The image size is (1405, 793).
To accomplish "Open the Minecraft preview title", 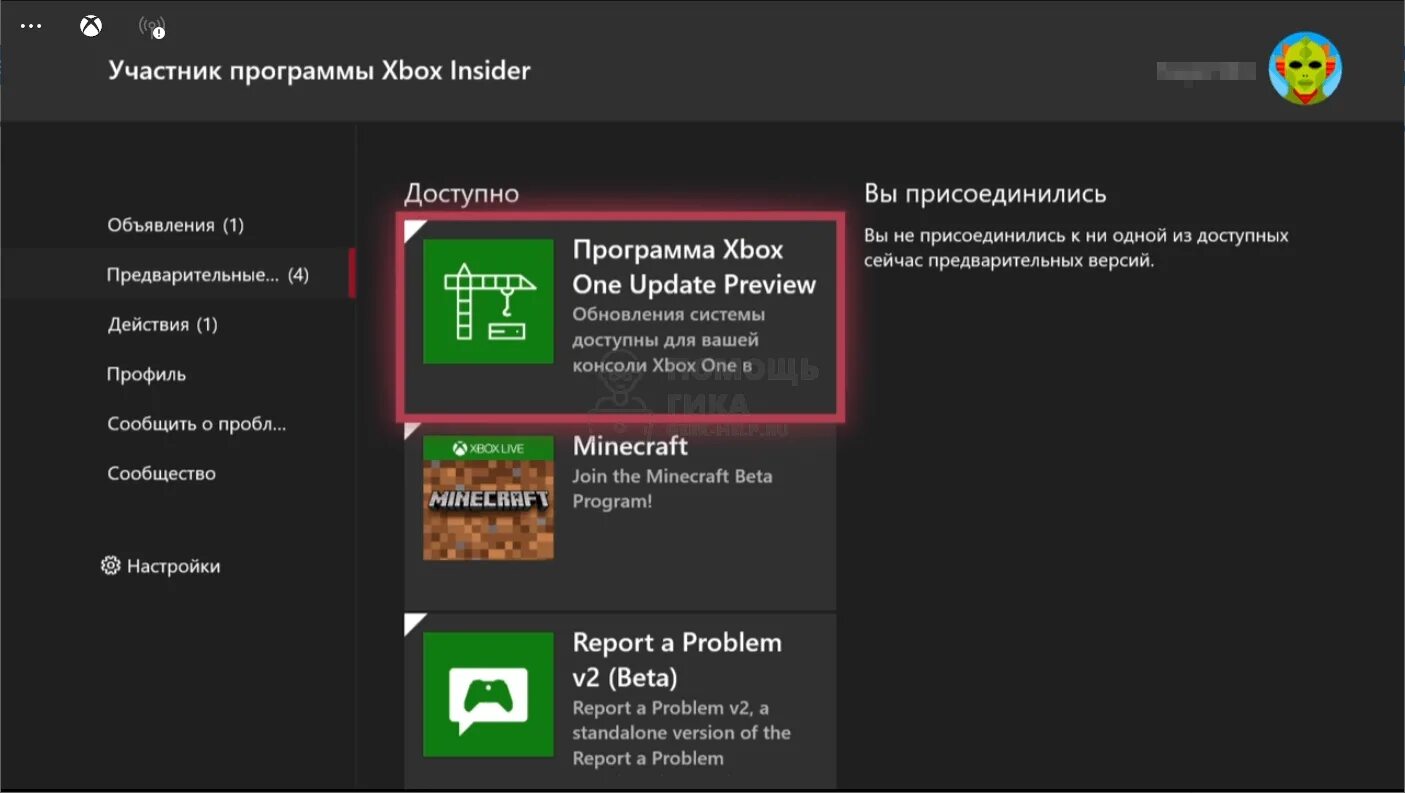I will [630, 445].
